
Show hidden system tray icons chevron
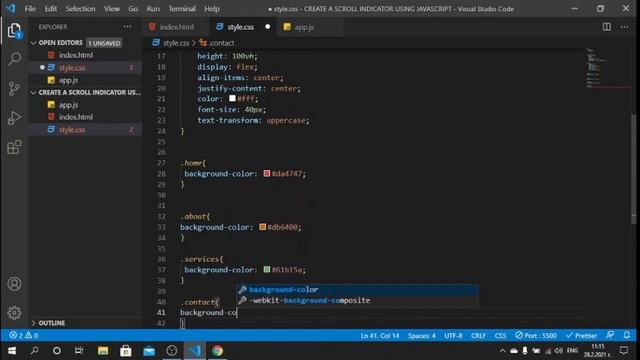(x=502, y=351)
